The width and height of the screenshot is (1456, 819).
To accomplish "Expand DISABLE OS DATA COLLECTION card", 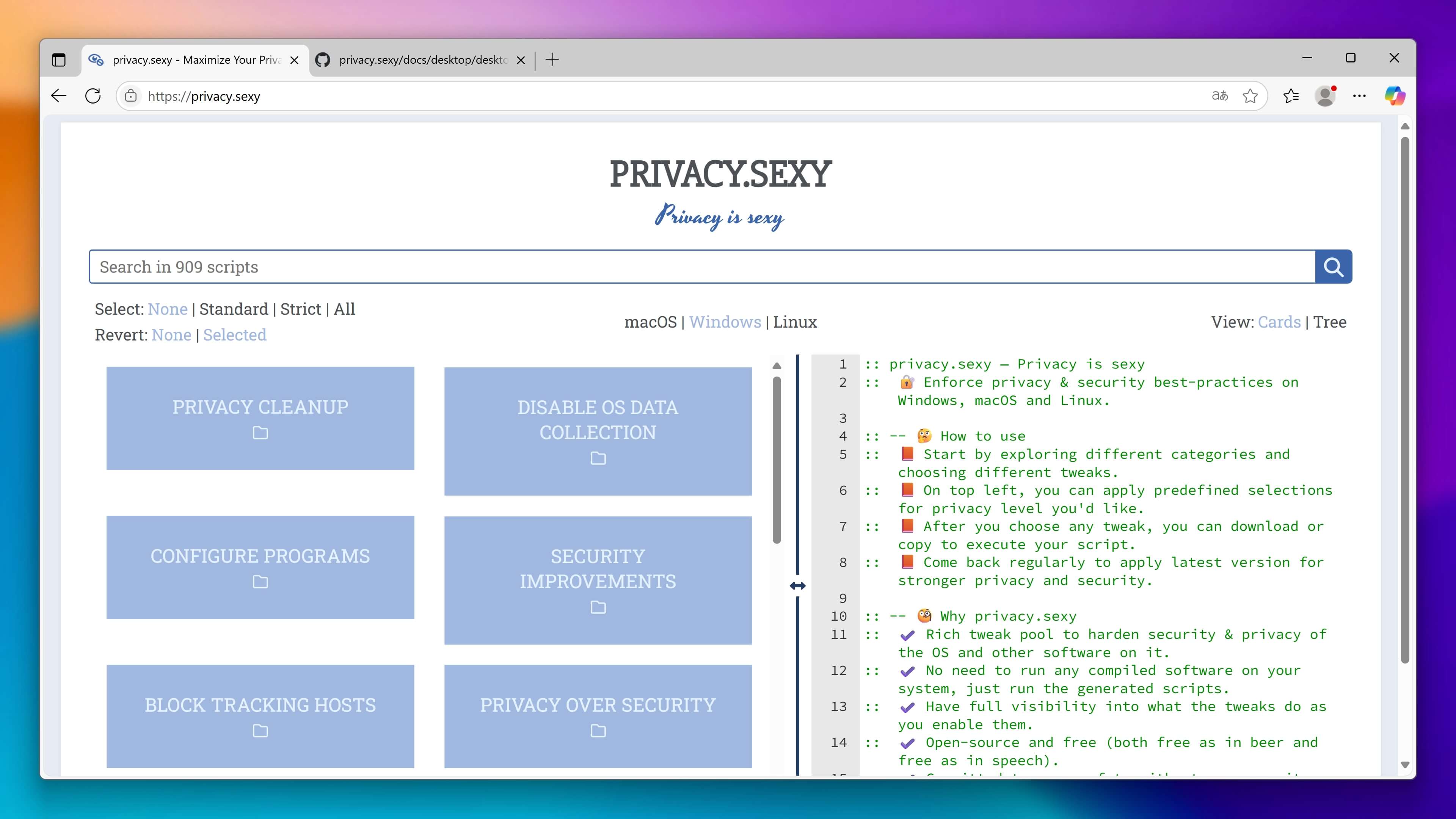I will point(598,431).
